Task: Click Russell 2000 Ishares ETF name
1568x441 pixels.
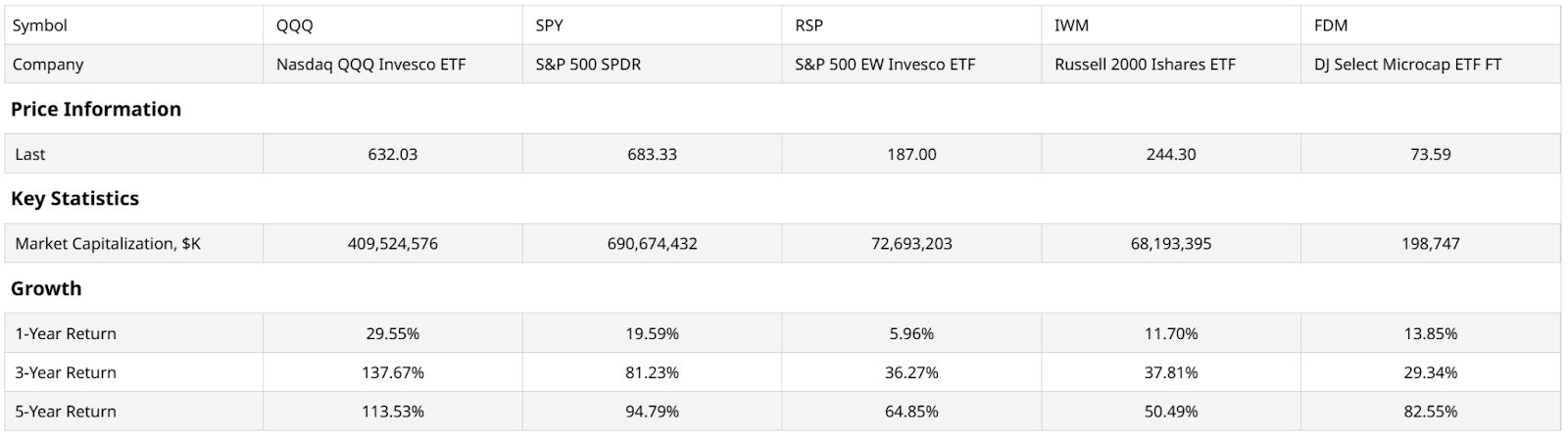Action: click(1145, 65)
